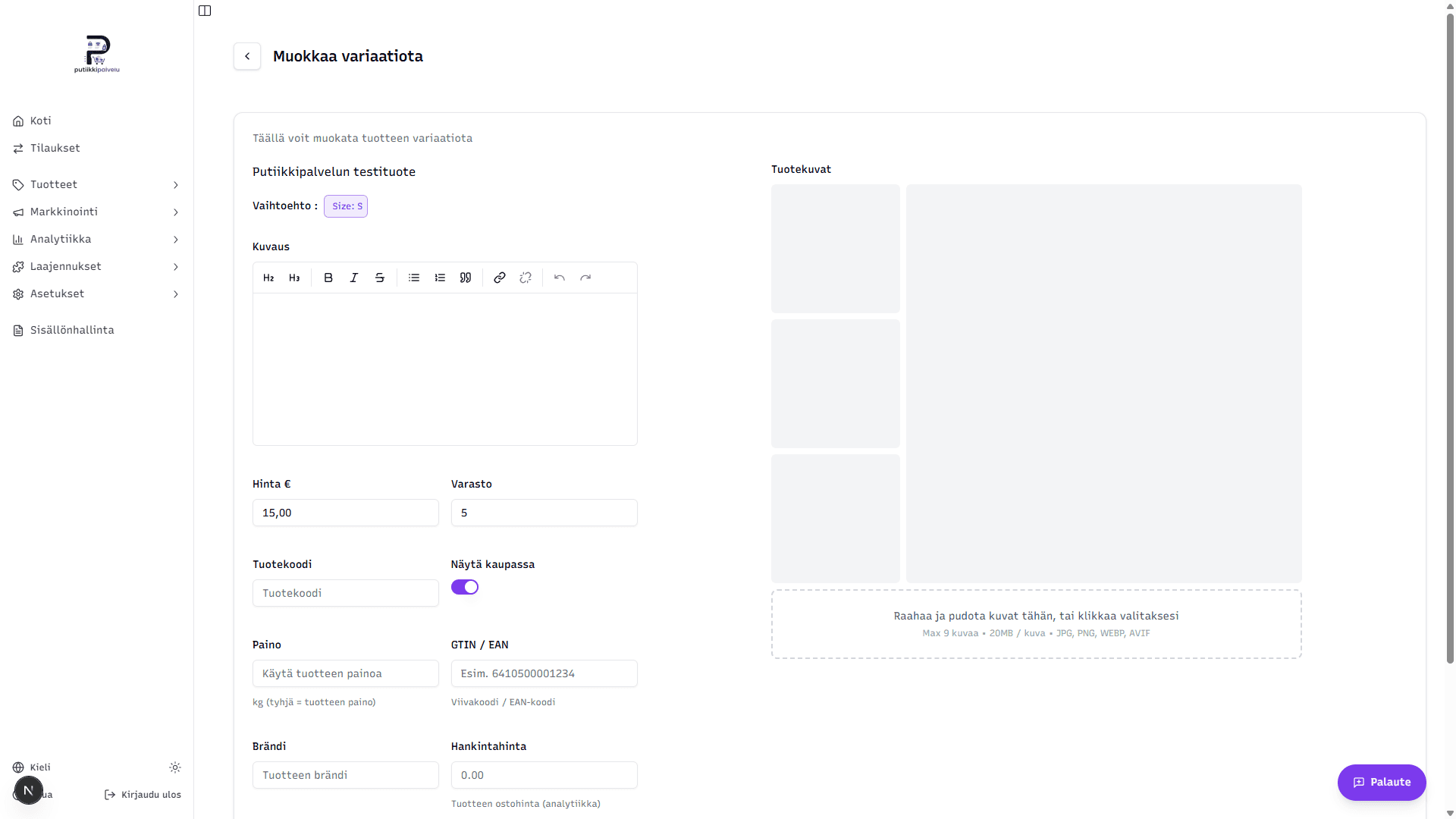Expand Markkinointi chevron
Screen dimensions: 1456x819
(176, 212)
